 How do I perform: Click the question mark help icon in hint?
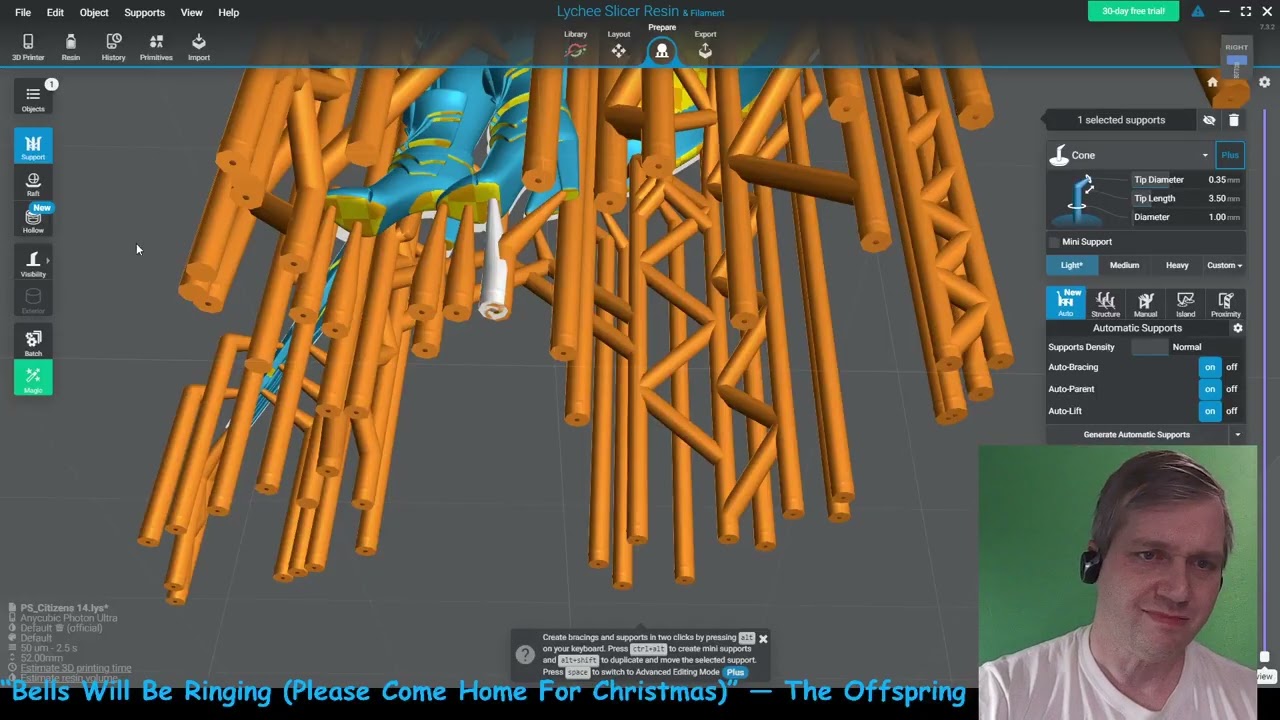point(525,655)
